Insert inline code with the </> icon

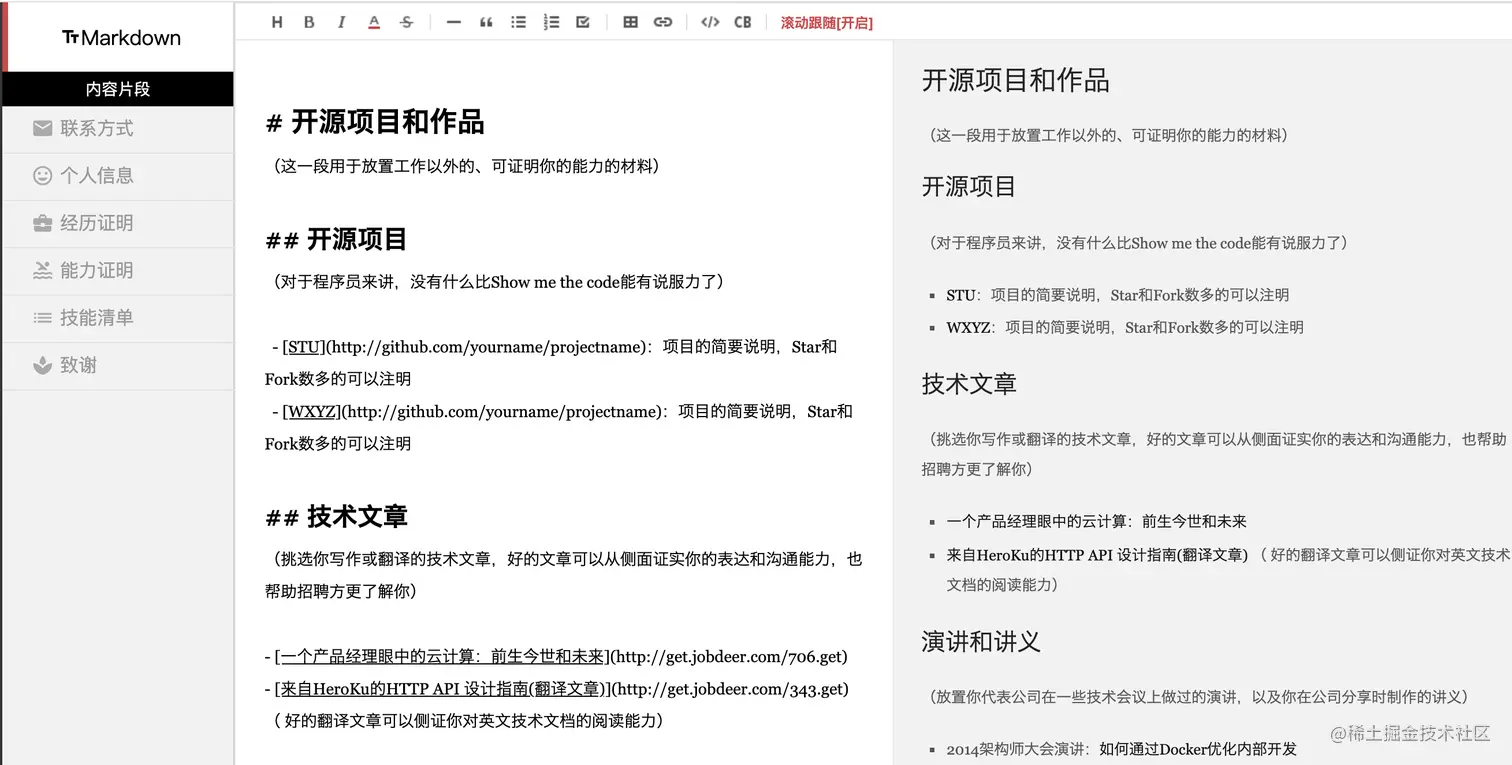pos(710,22)
